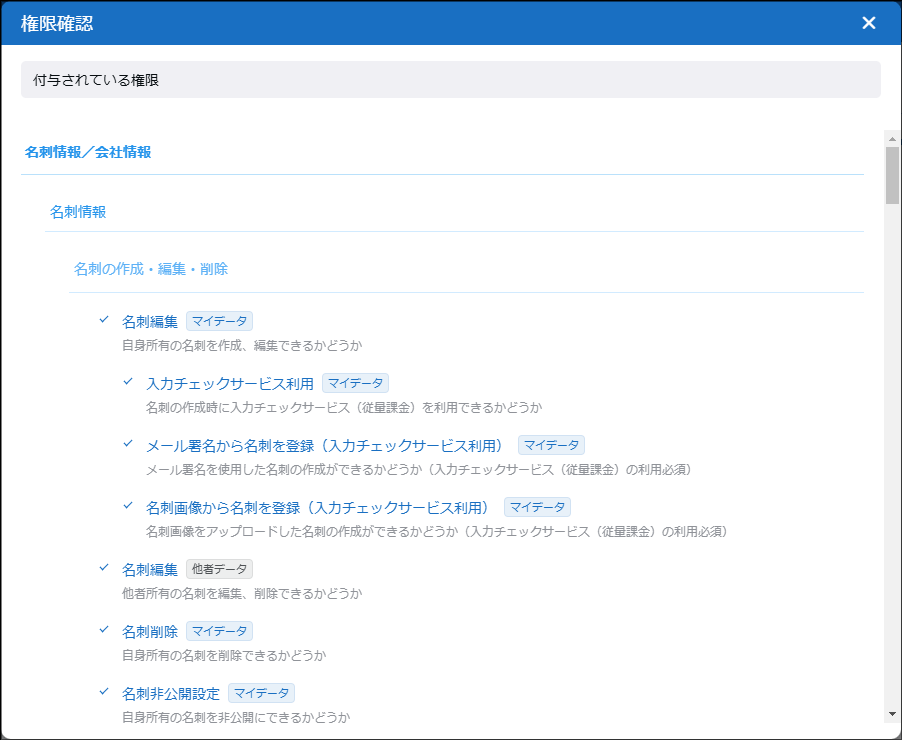Toggle the 名刺削除 checkmark
Viewport: 902px width, 740px height.
pyautogui.click(x=104, y=630)
